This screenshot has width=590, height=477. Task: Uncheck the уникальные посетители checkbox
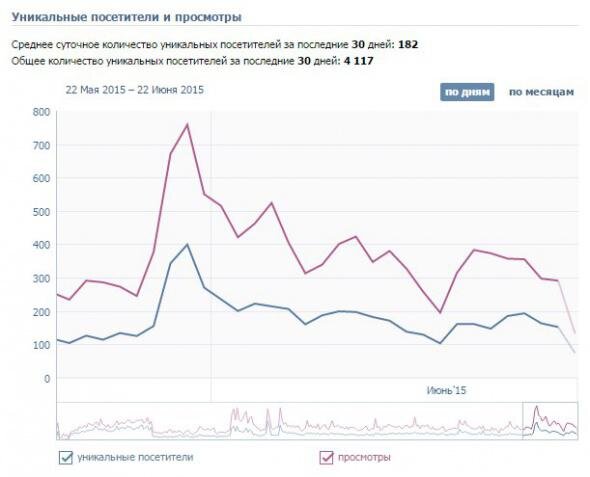click(65, 457)
